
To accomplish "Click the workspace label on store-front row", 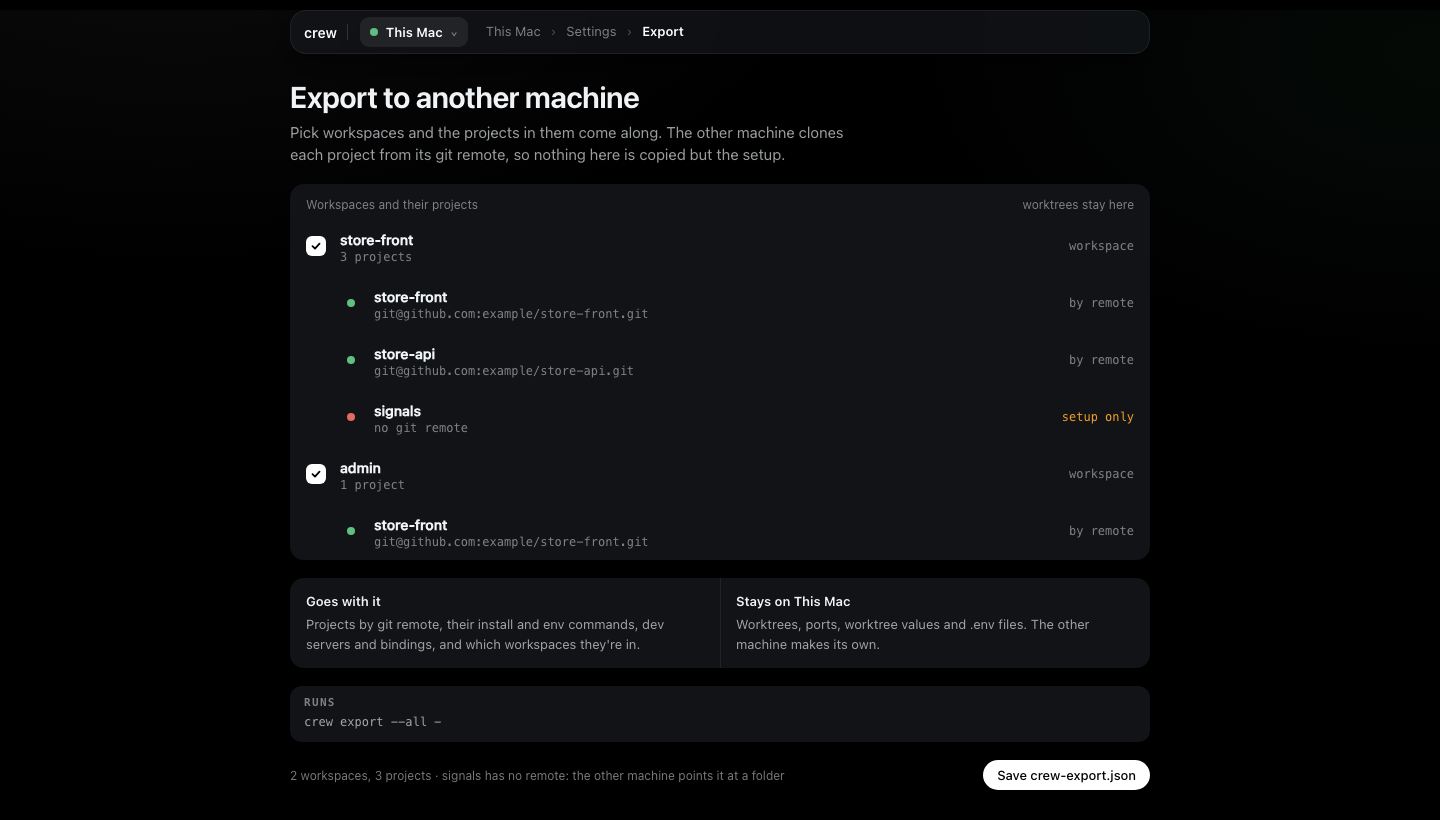I will 1101,246.
